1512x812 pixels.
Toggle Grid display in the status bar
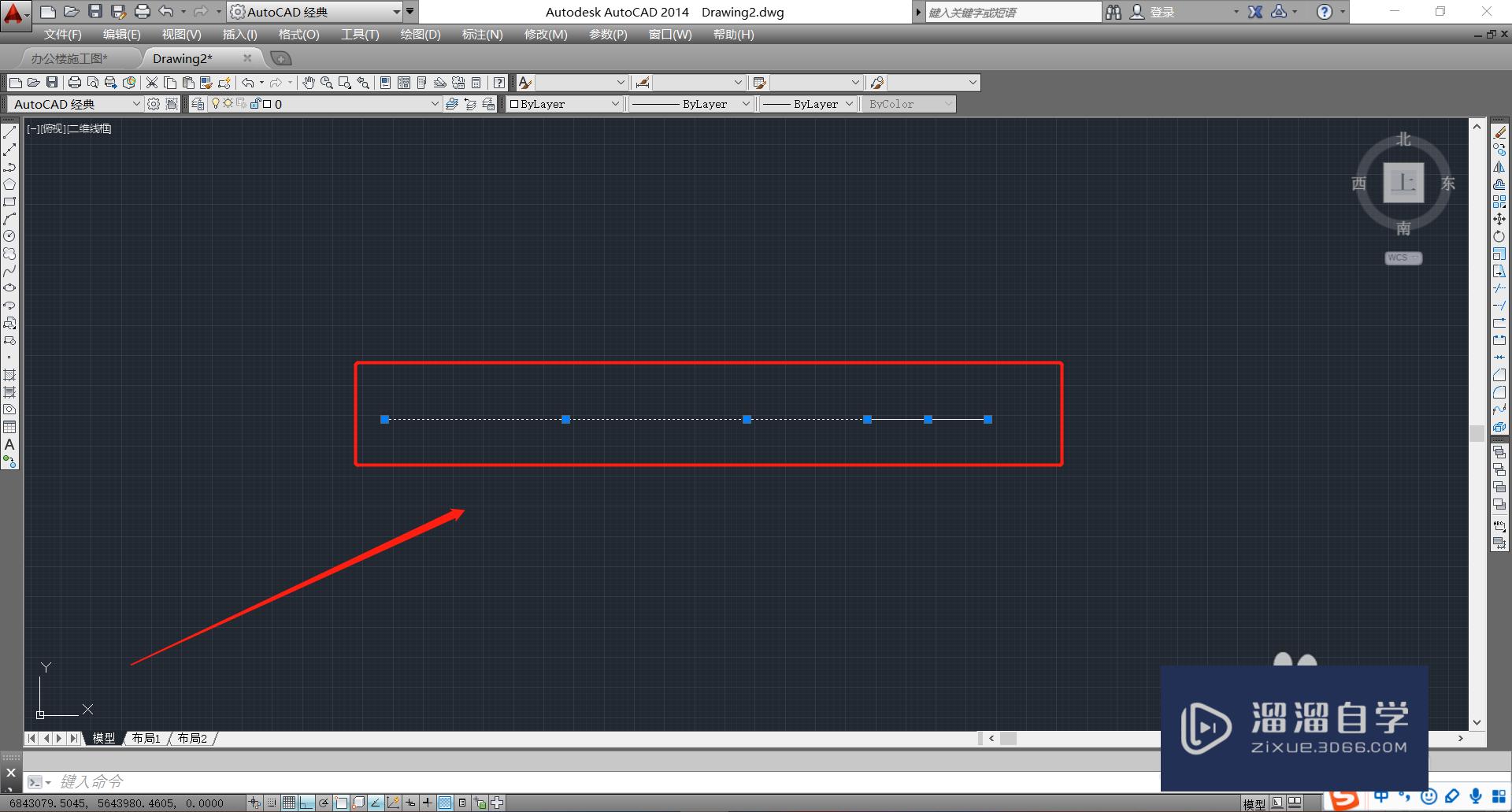point(290,803)
